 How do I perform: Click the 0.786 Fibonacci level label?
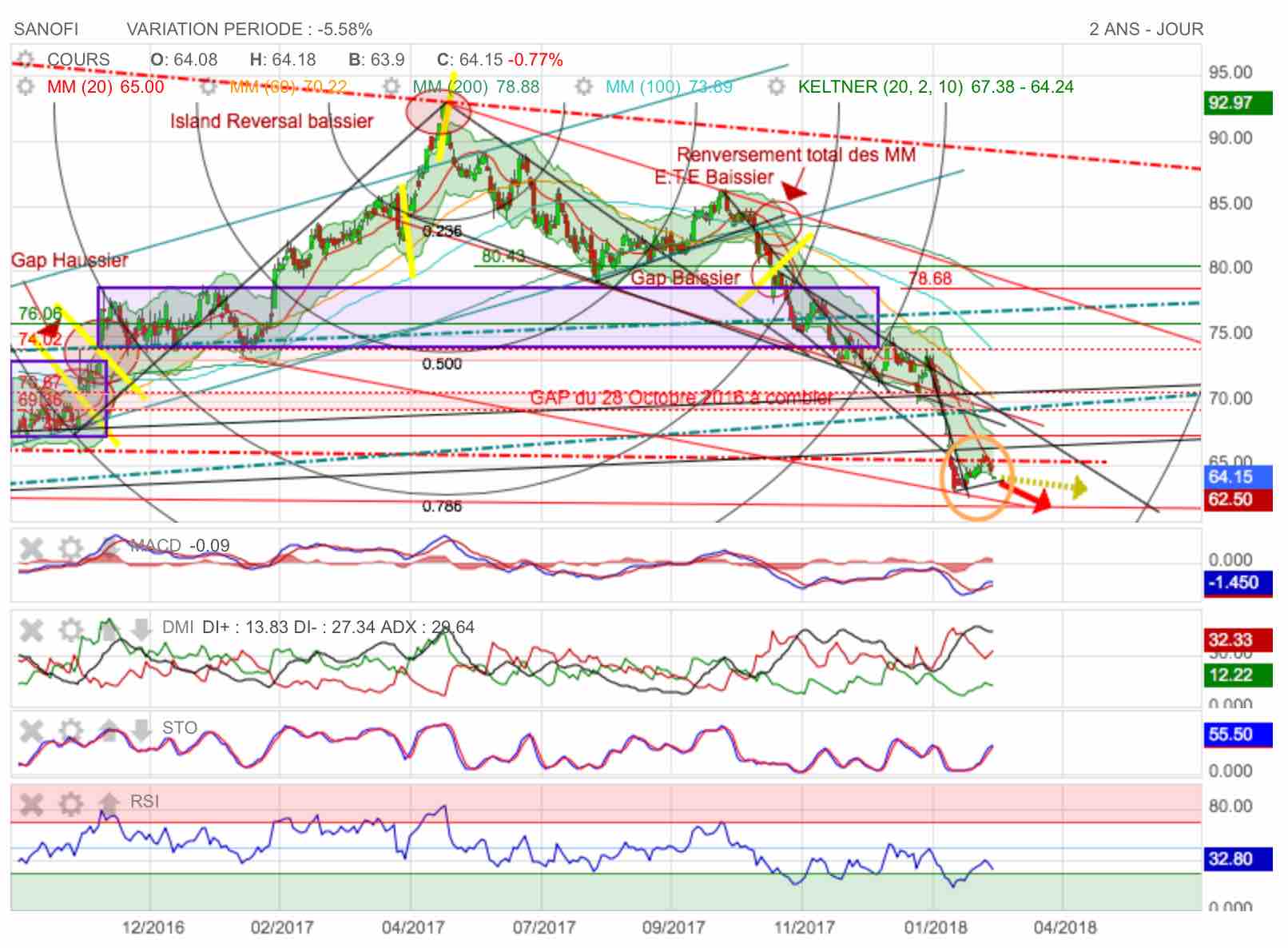click(443, 506)
